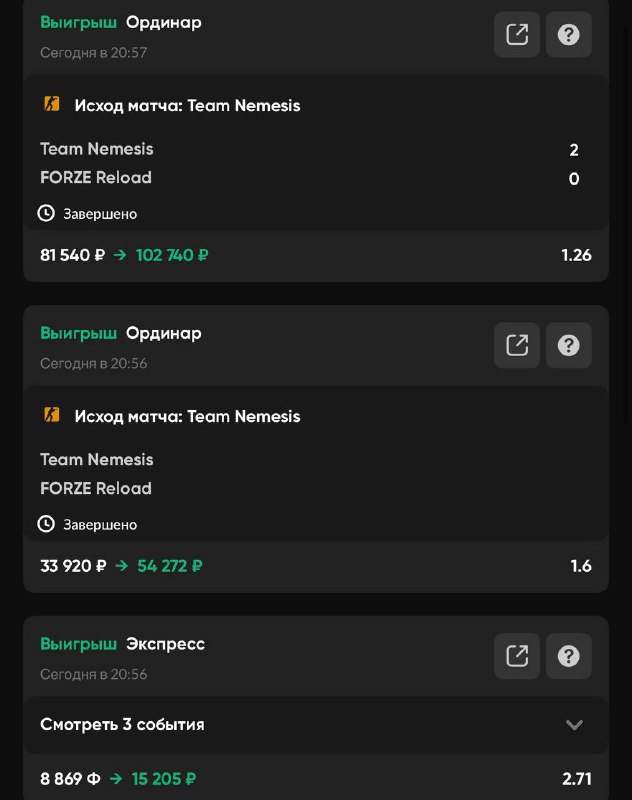The width and height of the screenshot is (632, 800).
Task: Open help for the 33 920 ₽ bet
Action: (x=569, y=345)
